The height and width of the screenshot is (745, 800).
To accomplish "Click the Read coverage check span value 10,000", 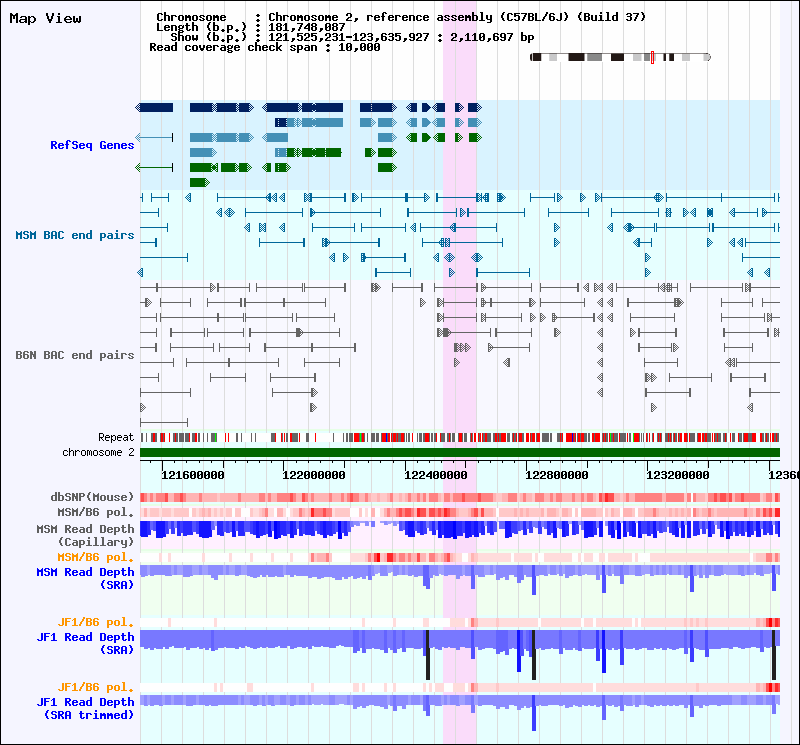I will (359, 47).
